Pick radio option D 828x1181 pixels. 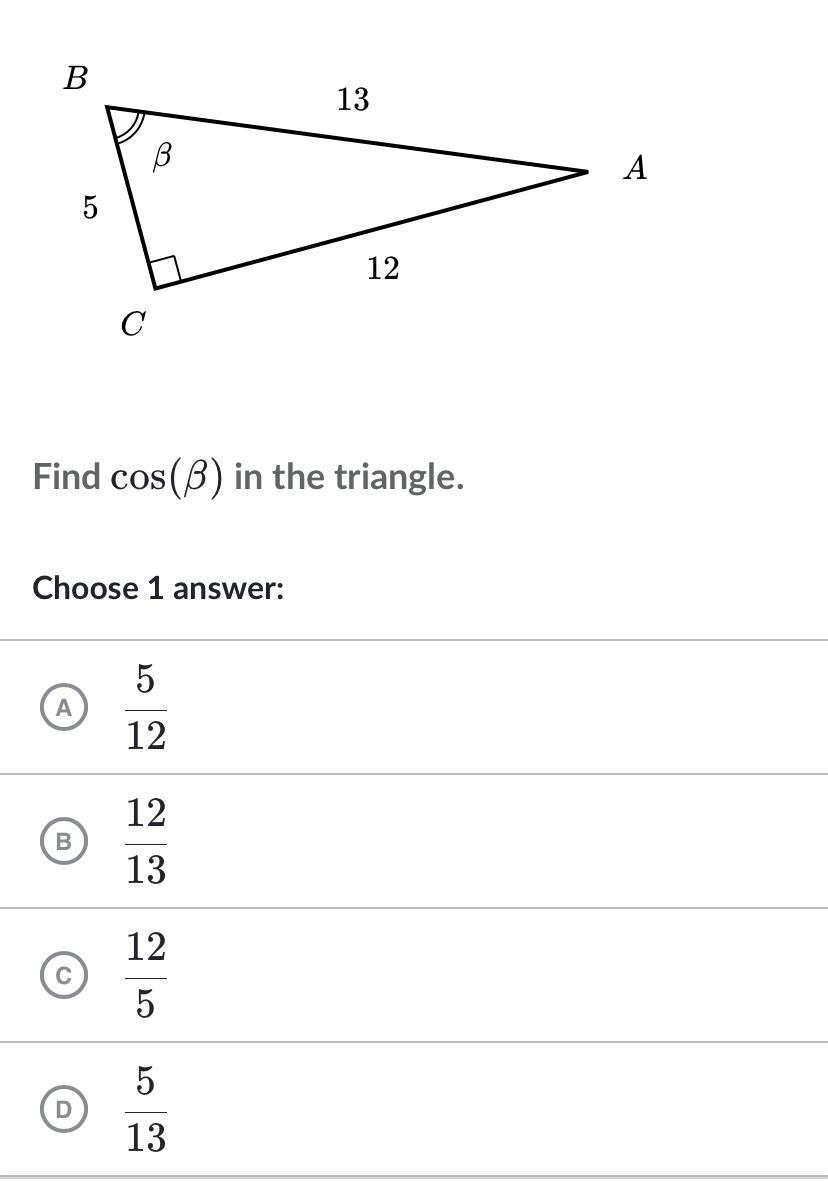[x=64, y=1109]
